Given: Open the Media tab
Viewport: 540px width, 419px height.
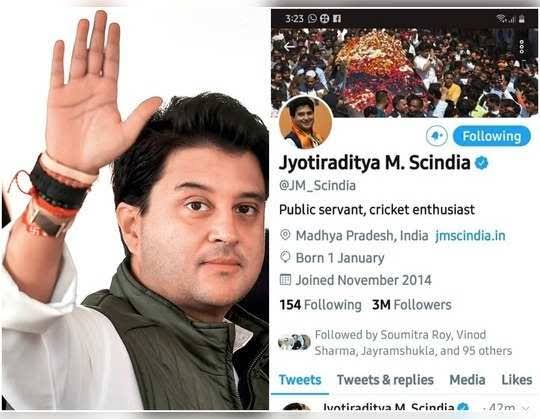Looking at the screenshot, I should pos(467,380).
